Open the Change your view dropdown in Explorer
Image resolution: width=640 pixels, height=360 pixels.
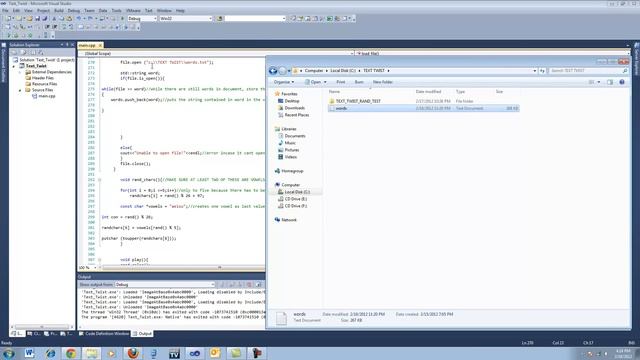(599, 82)
